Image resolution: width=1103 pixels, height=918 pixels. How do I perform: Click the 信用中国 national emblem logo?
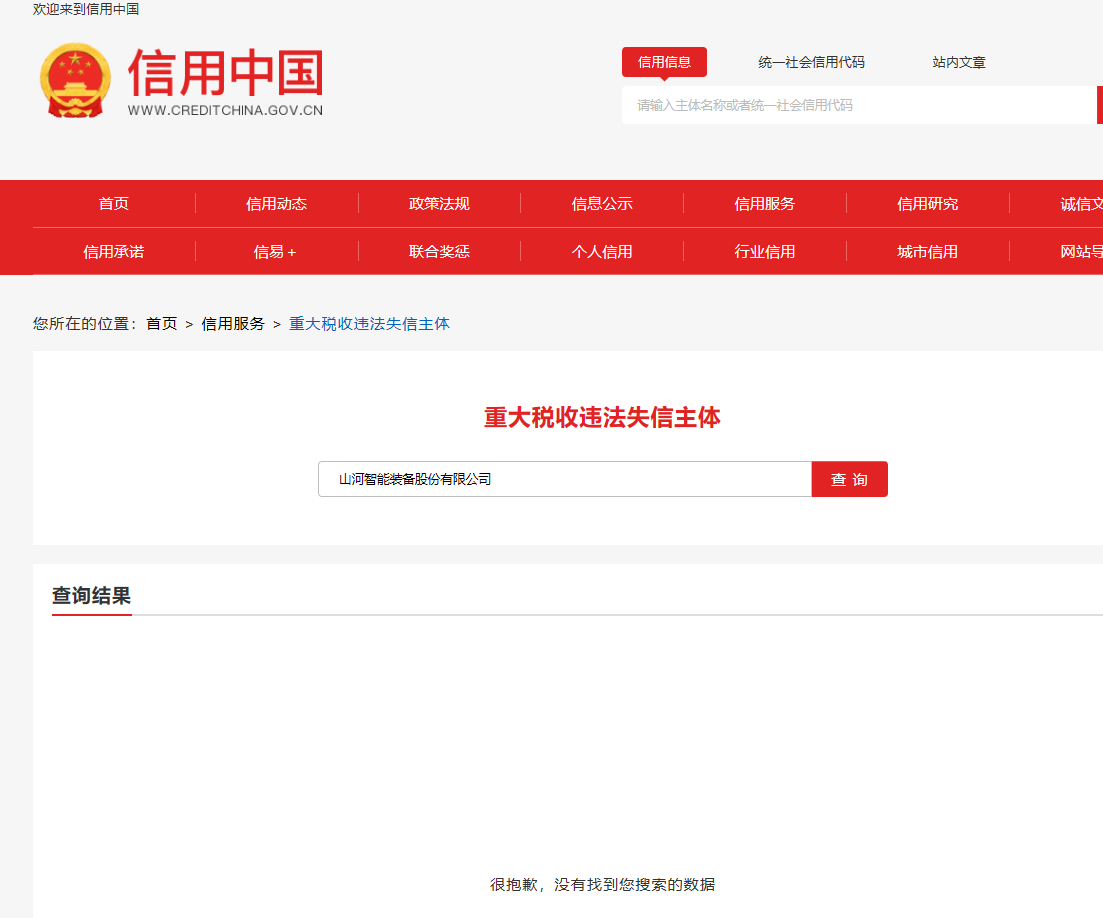tap(75, 80)
